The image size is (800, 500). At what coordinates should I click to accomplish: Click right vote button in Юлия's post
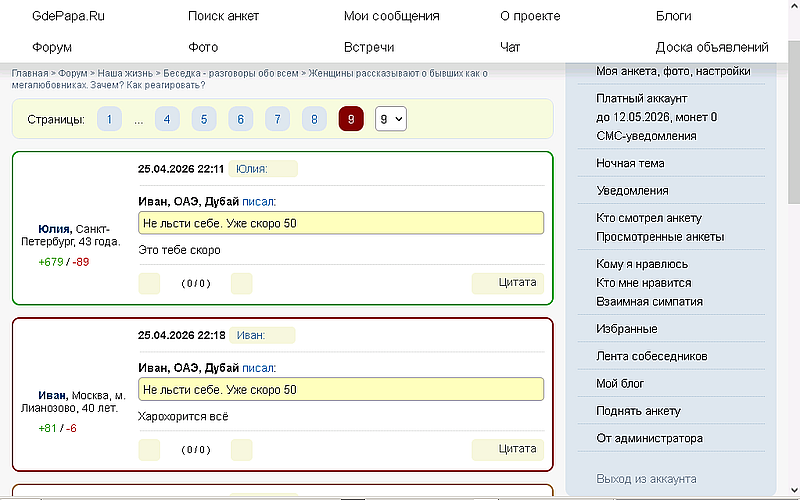242,283
